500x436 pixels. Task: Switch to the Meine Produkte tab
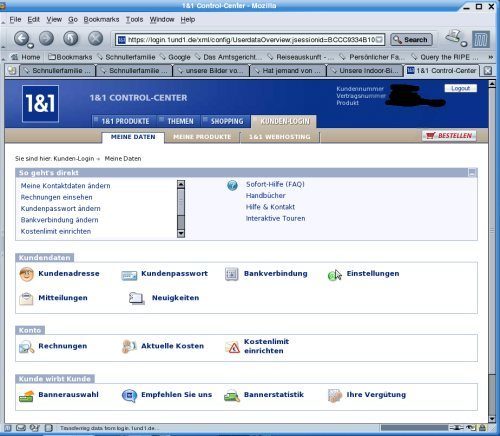202,137
